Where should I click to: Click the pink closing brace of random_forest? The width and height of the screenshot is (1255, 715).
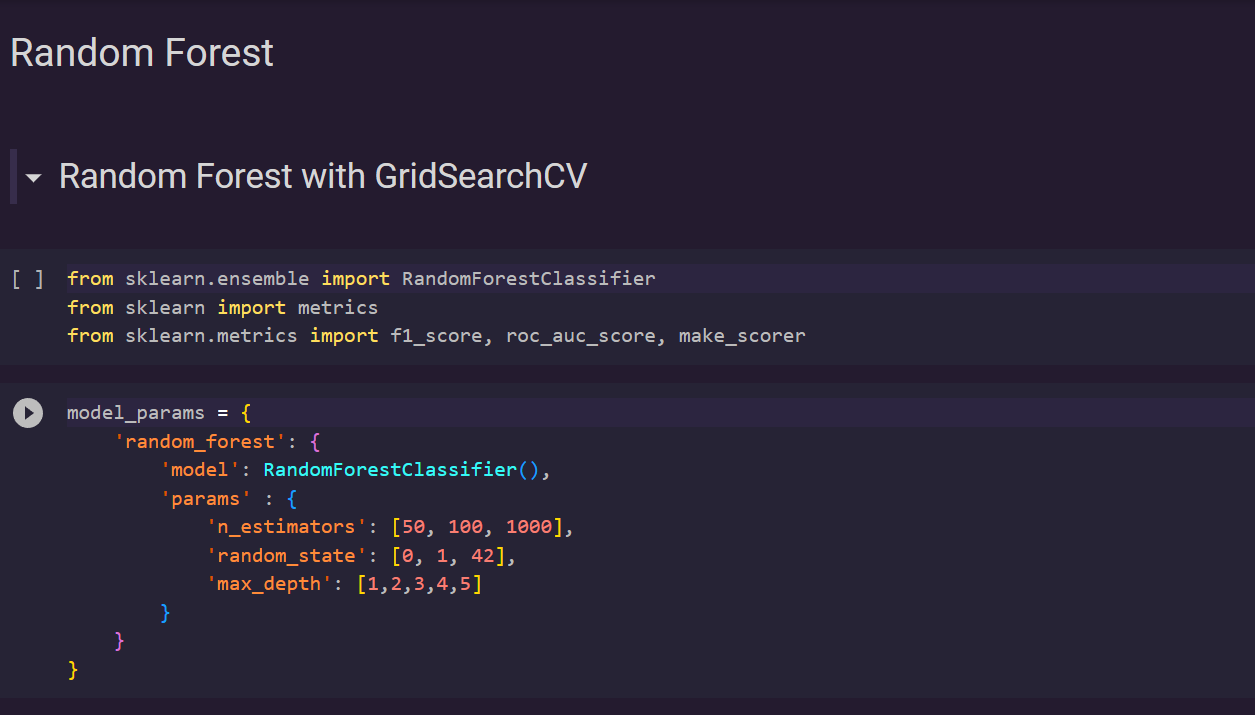tap(119, 640)
